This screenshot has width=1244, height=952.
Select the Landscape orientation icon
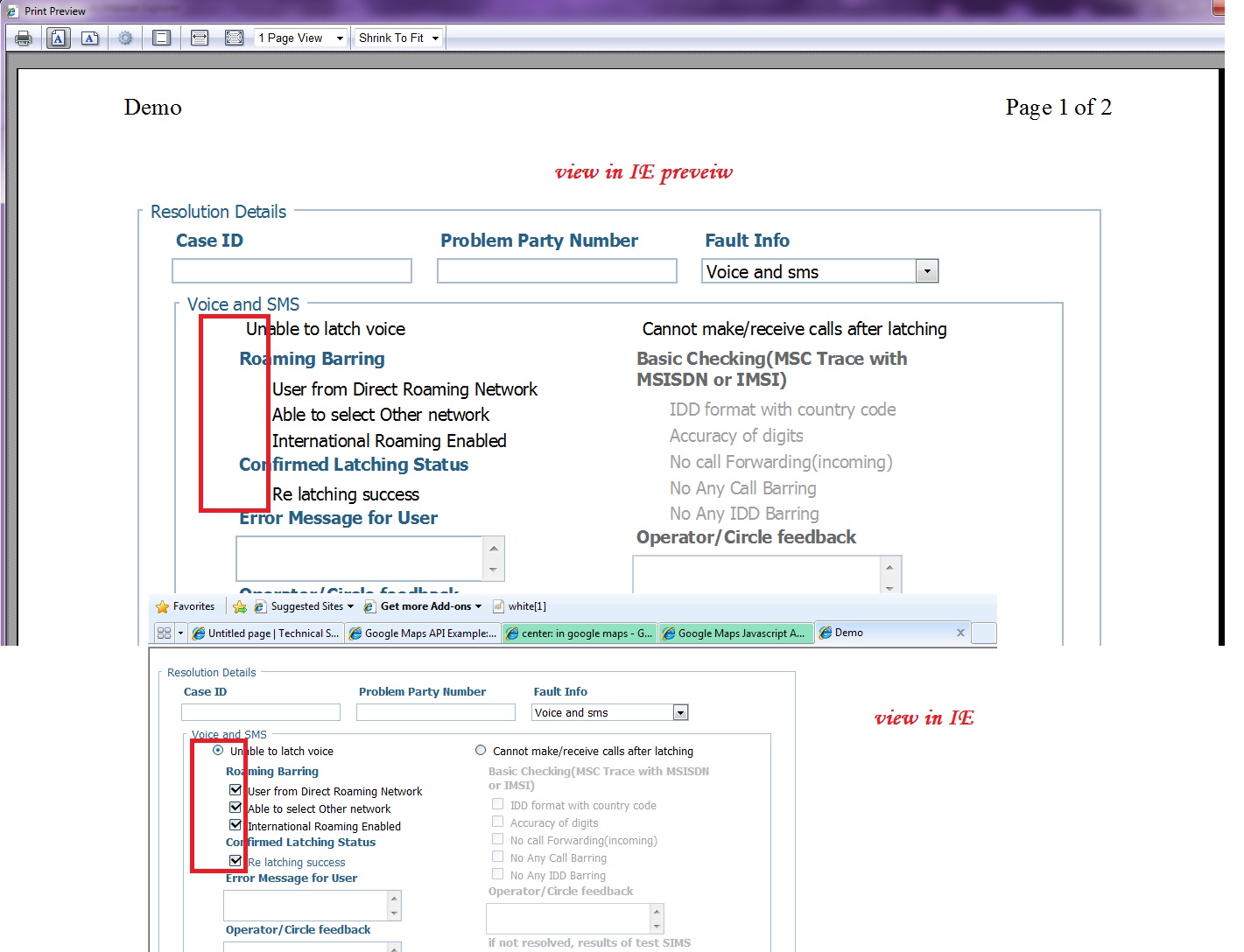click(x=88, y=38)
